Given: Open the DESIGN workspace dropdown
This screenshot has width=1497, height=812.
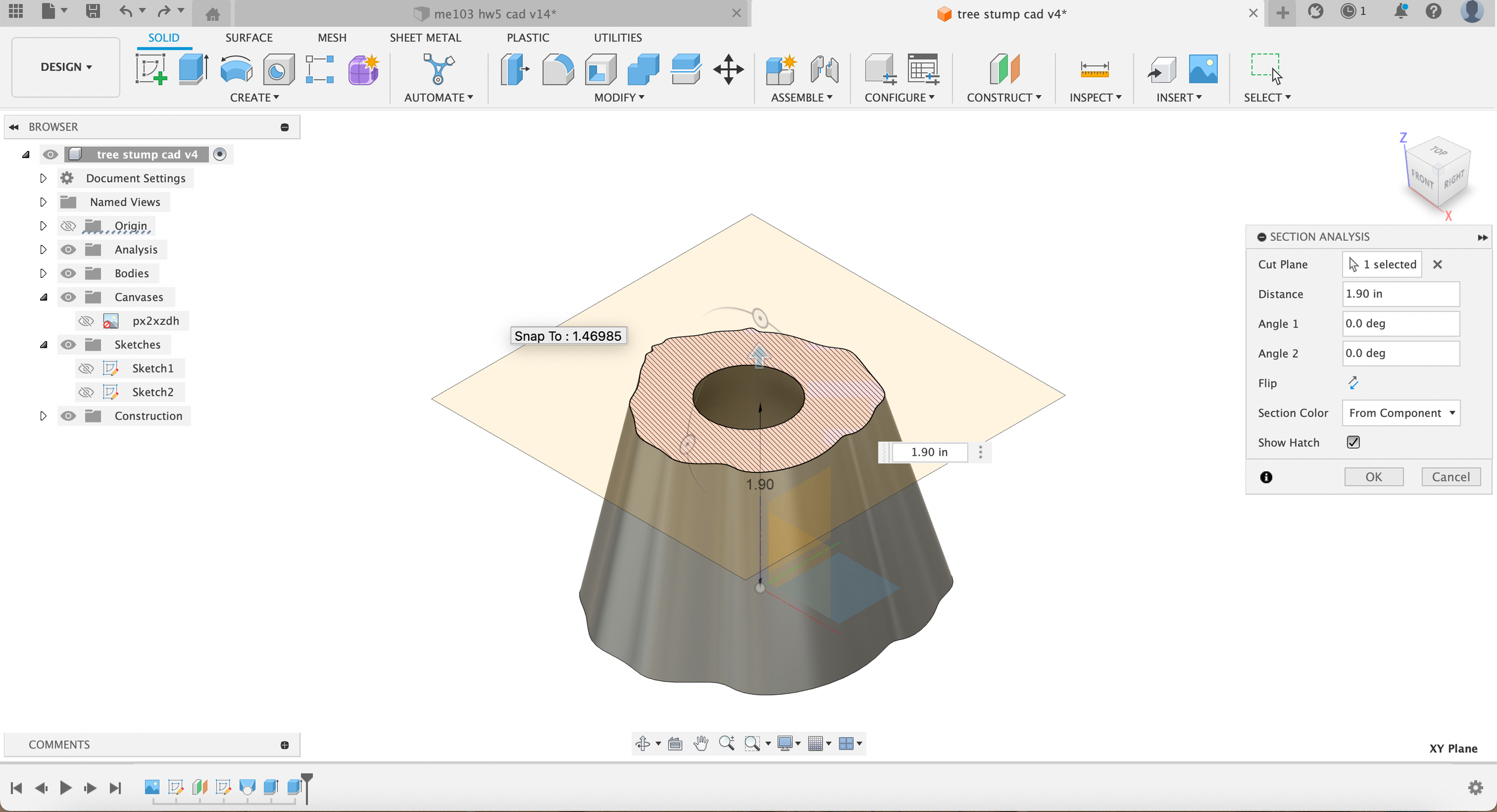Looking at the screenshot, I should [x=66, y=67].
